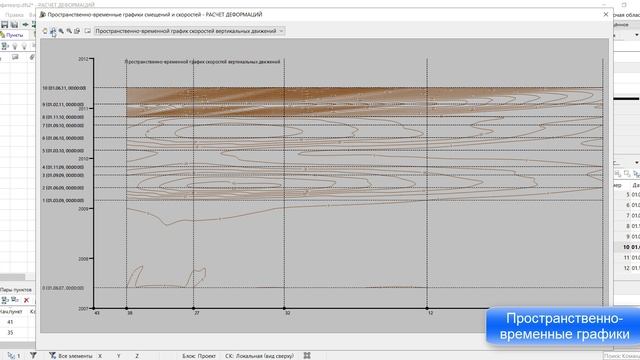The height and width of the screenshot is (360, 640).
Task: Click the export graph icon in toolbar
Action: point(77,31)
